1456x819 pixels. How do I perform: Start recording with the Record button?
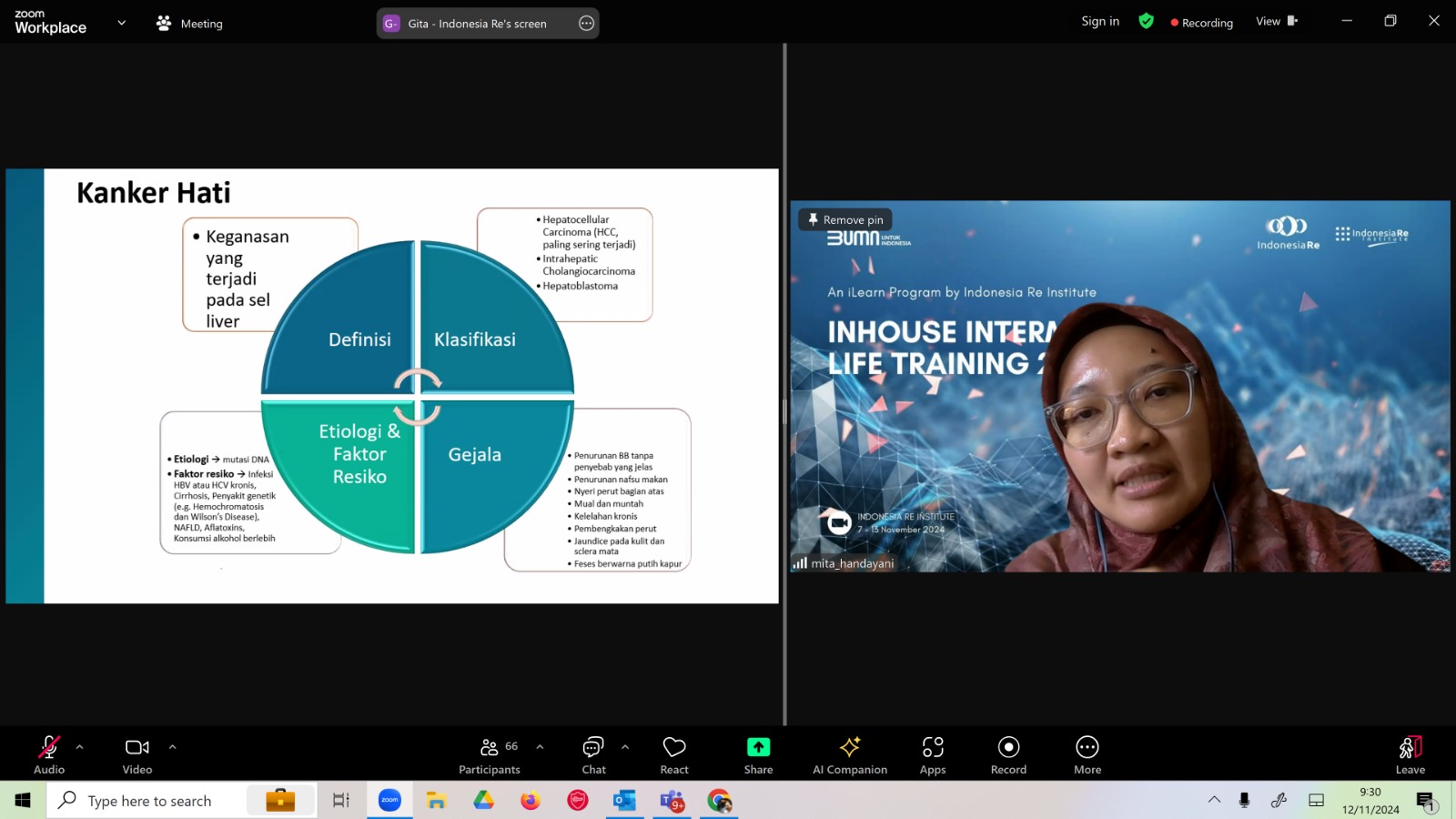click(1008, 754)
